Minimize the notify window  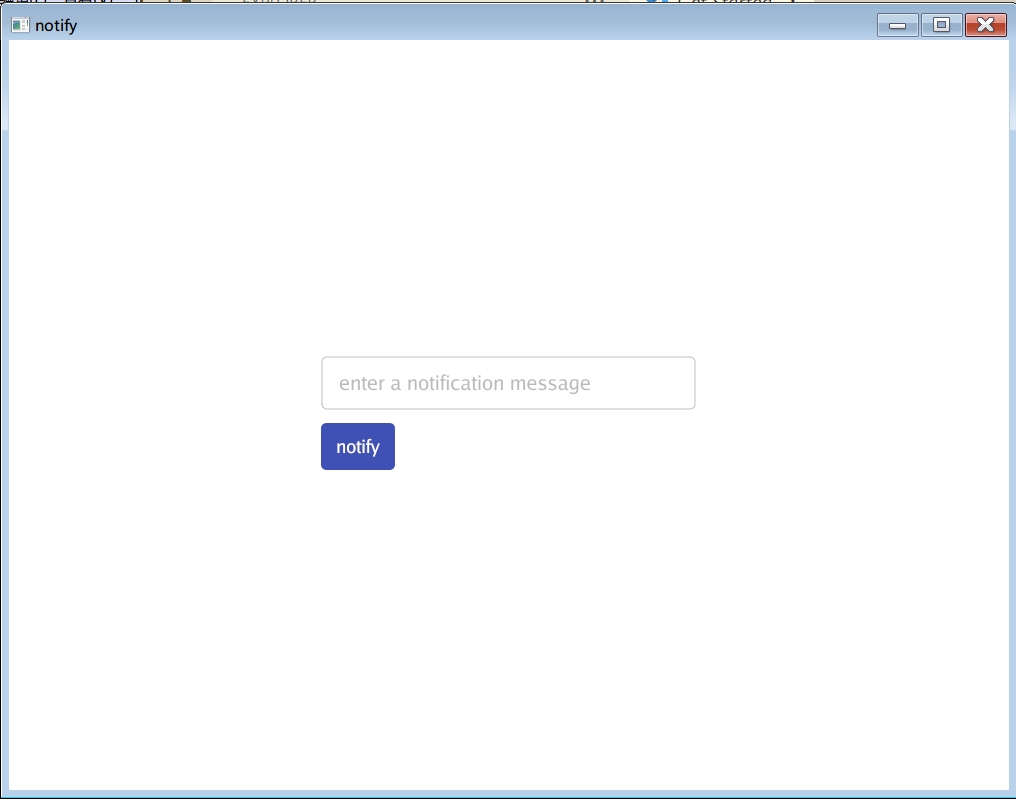pyautogui.click(x=897, y=25)
